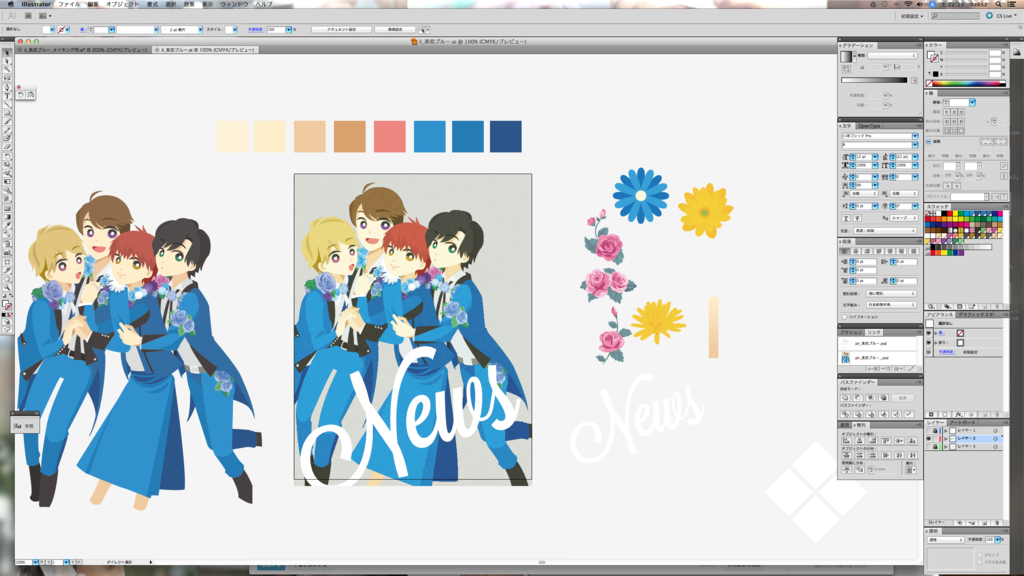The image size is (1024, 576).
Task: Open the font family dropdown in Character panel
Action: [x=915, y=136]
